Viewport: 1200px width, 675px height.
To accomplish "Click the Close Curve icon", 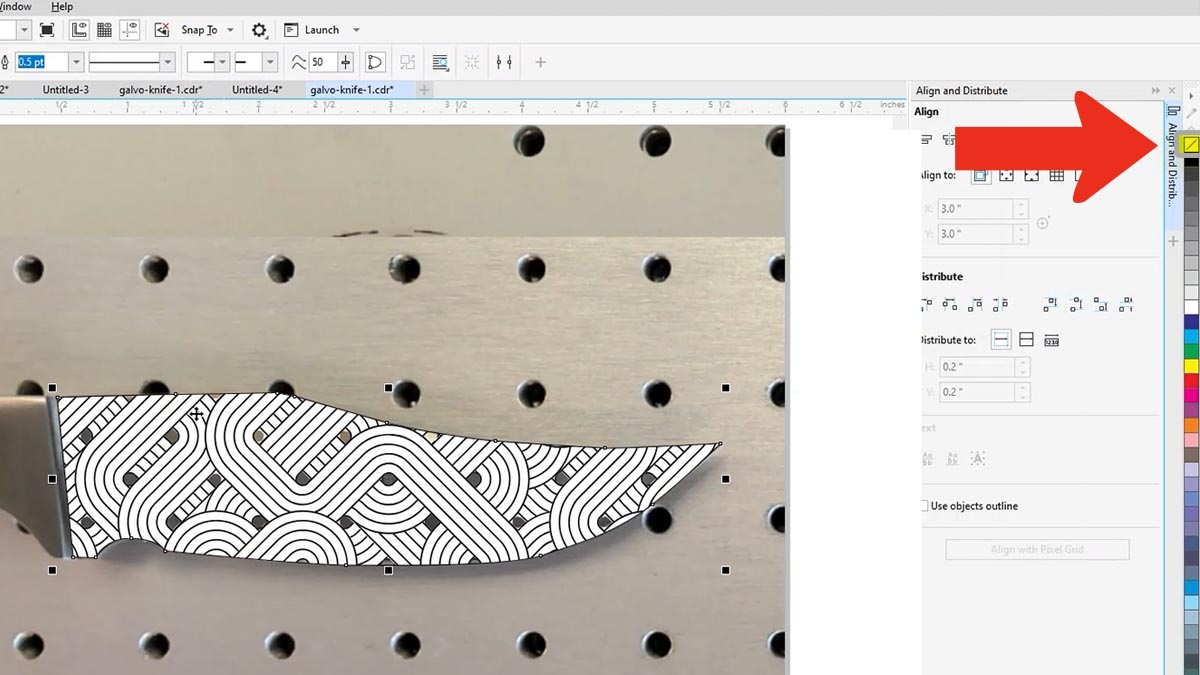I will tap(375, 62).
